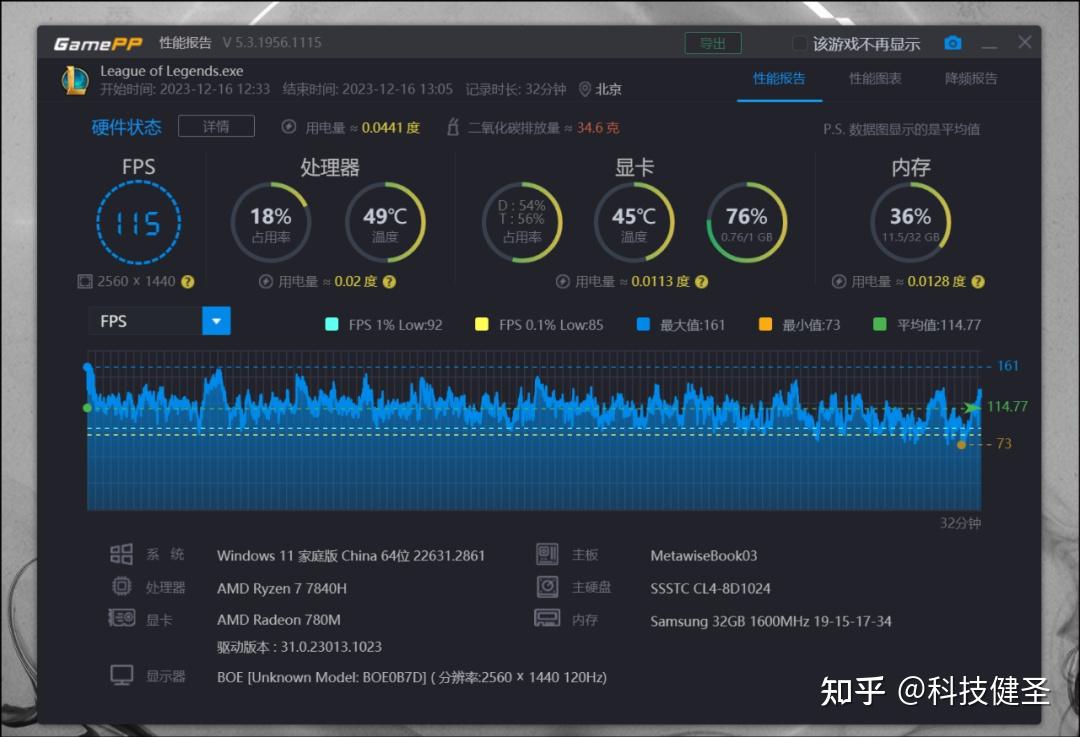Open help icon beside processor 0.02 度
1080x737 pixels.
tap(389, 282)
